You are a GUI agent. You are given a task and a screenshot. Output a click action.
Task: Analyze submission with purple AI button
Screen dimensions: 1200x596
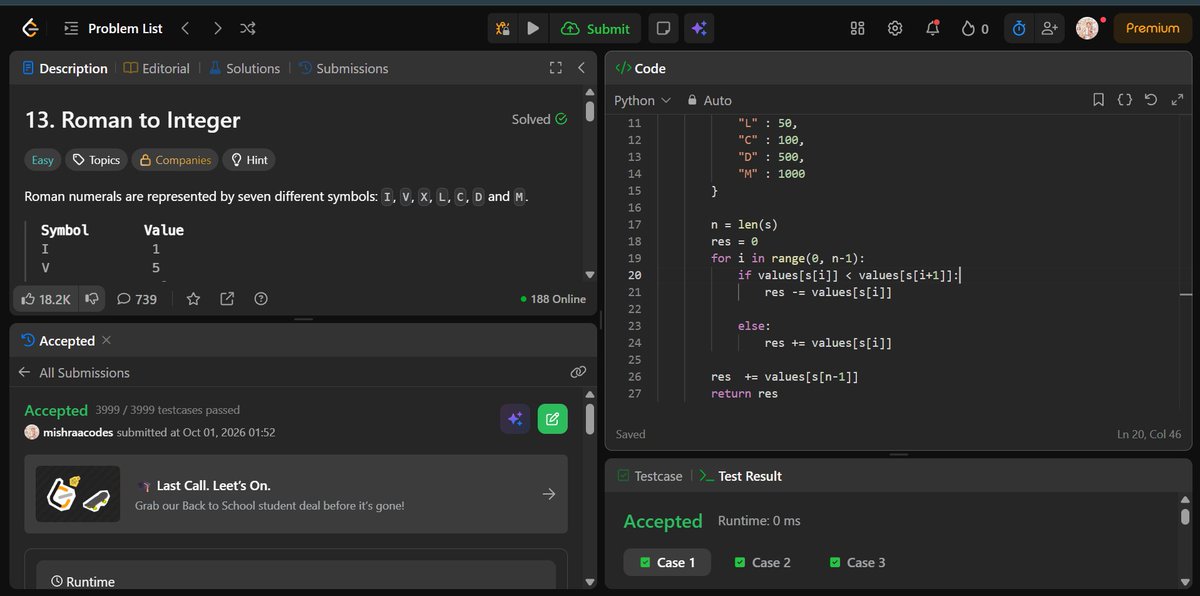515,419
